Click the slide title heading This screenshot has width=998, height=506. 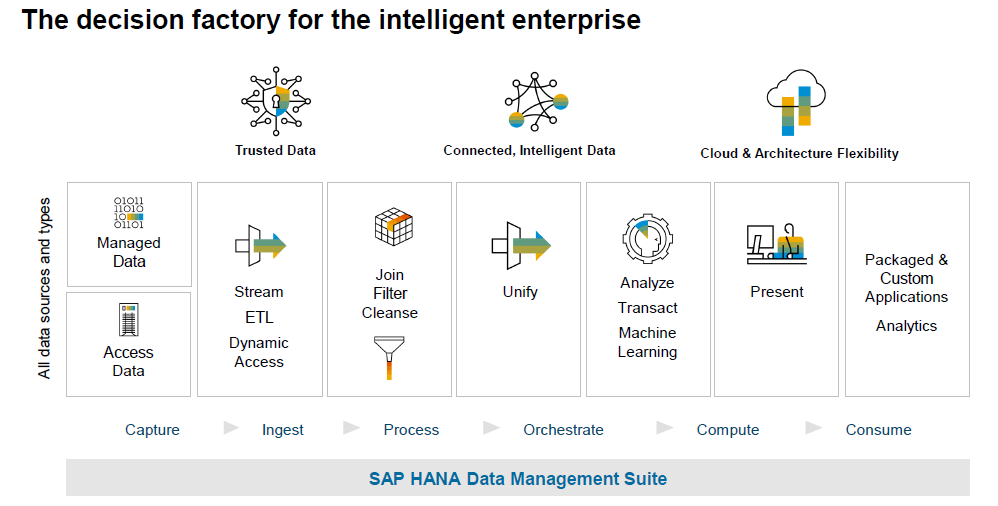(x=331, y=20)
